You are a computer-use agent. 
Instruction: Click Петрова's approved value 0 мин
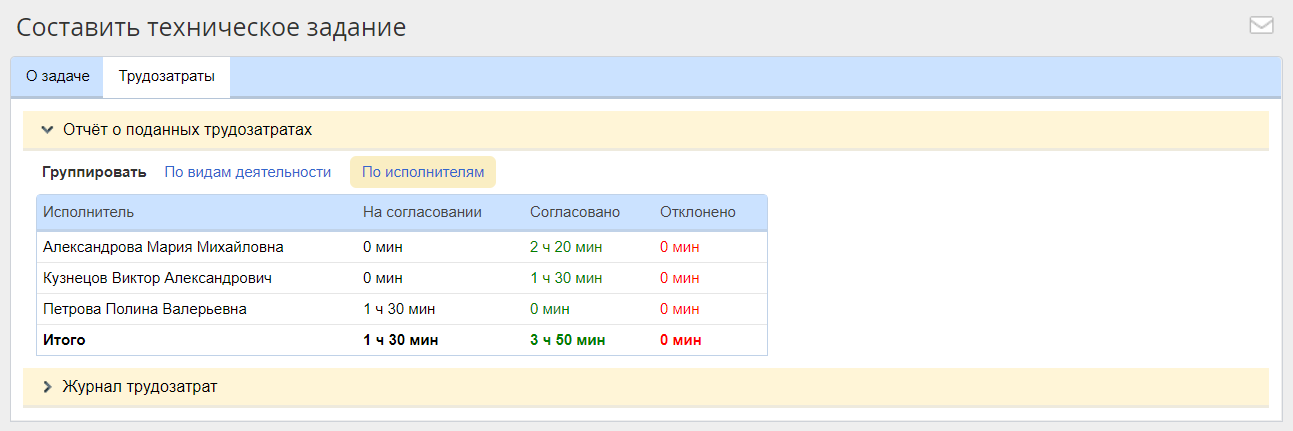(x=550, y=309)
